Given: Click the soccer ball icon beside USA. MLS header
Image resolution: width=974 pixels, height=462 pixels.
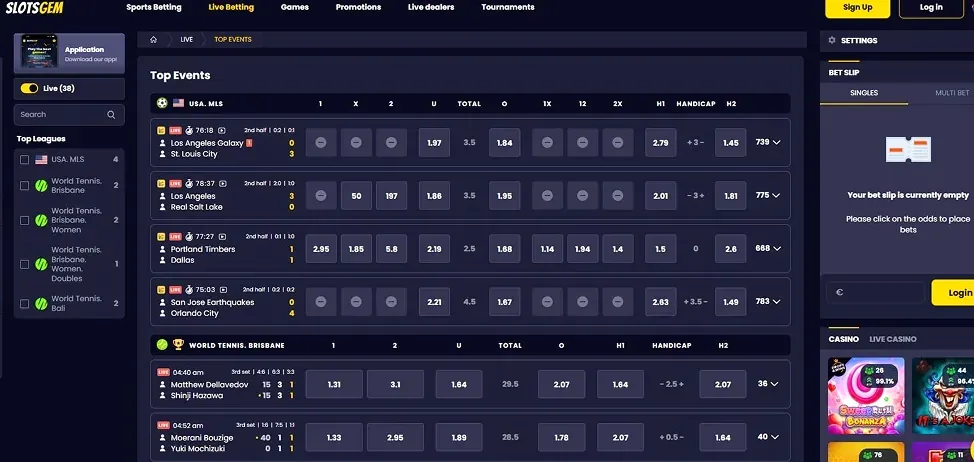Looking at the screenshot, I should (162, 103).
